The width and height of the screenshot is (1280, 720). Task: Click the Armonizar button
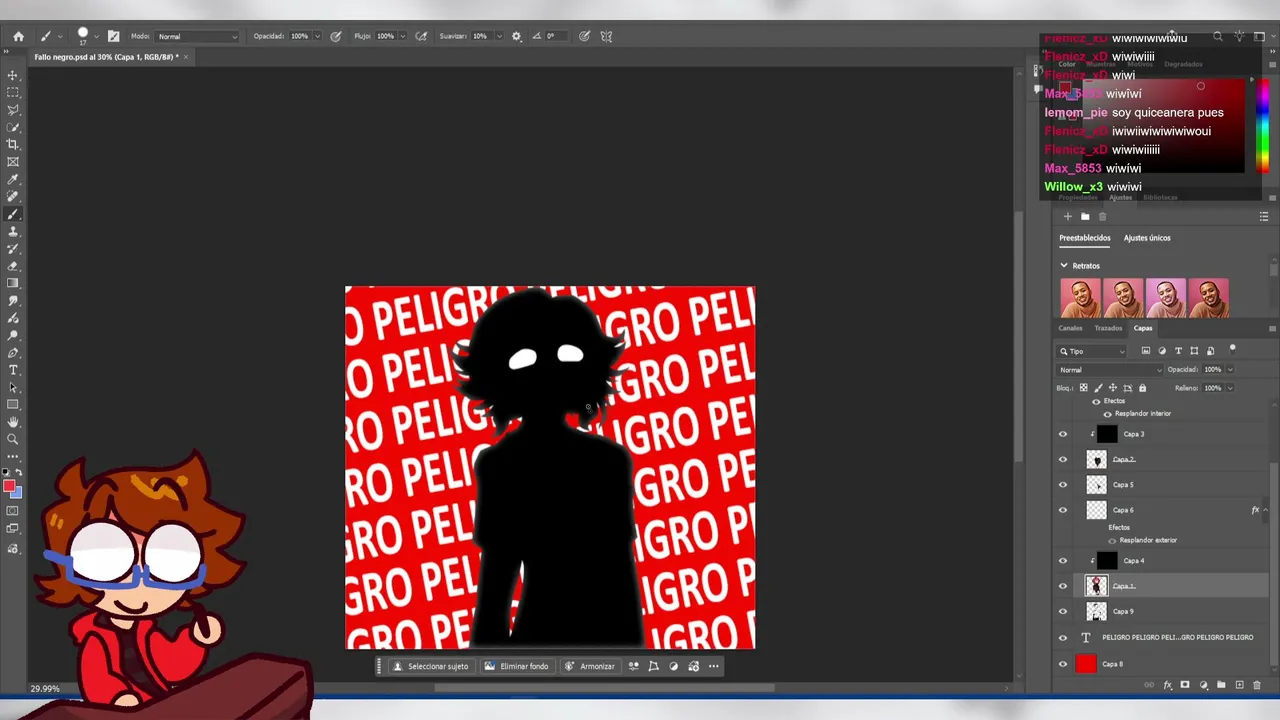click(x=590, y=666)
